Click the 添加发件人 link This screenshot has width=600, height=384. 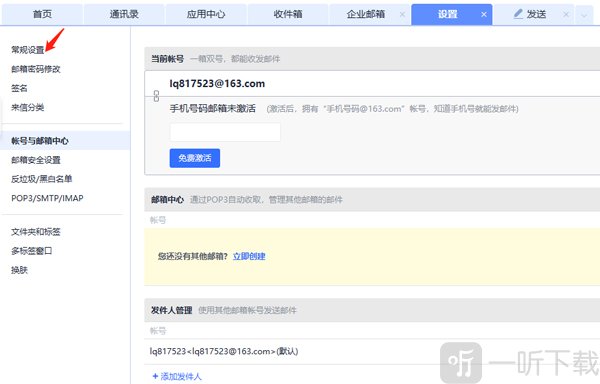pos(177,376)
